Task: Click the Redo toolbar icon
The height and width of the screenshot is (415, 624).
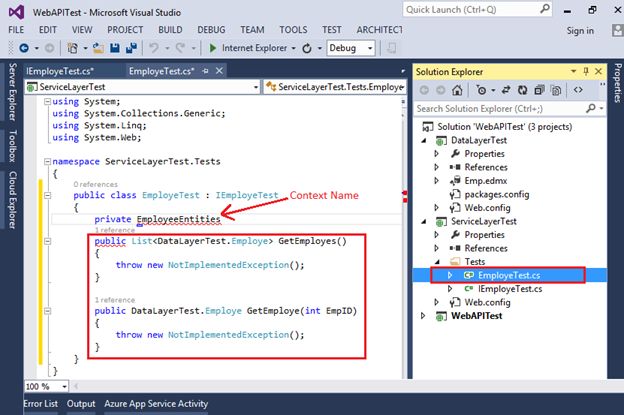Action: [180, 48]
